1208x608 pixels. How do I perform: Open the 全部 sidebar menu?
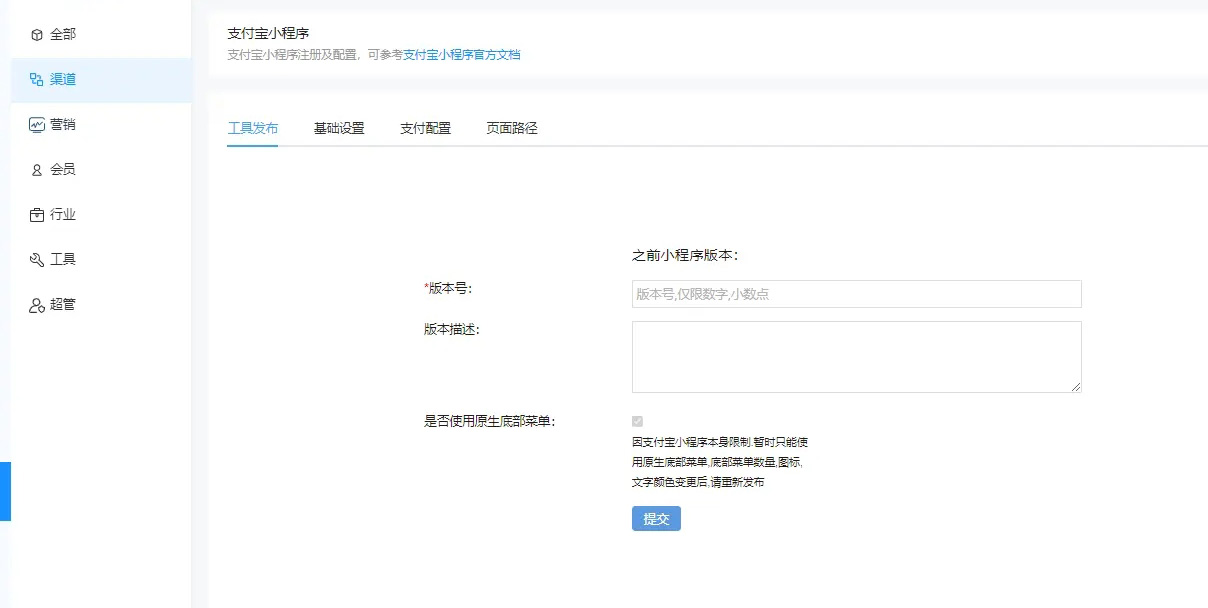[x=101, y=35]
